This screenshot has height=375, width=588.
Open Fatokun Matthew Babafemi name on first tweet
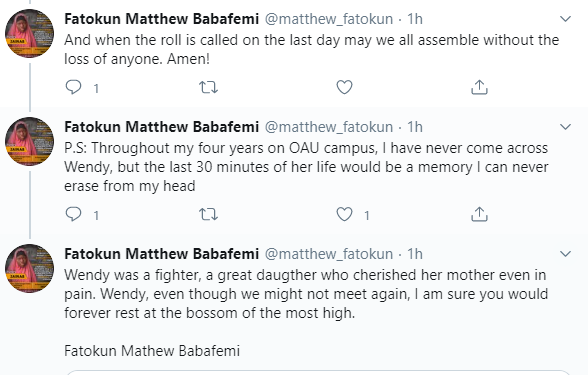[162, 19]
